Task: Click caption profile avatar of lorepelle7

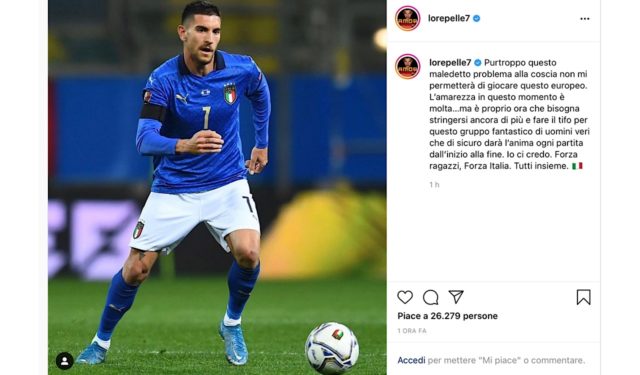Action: (x=407, y=66)
